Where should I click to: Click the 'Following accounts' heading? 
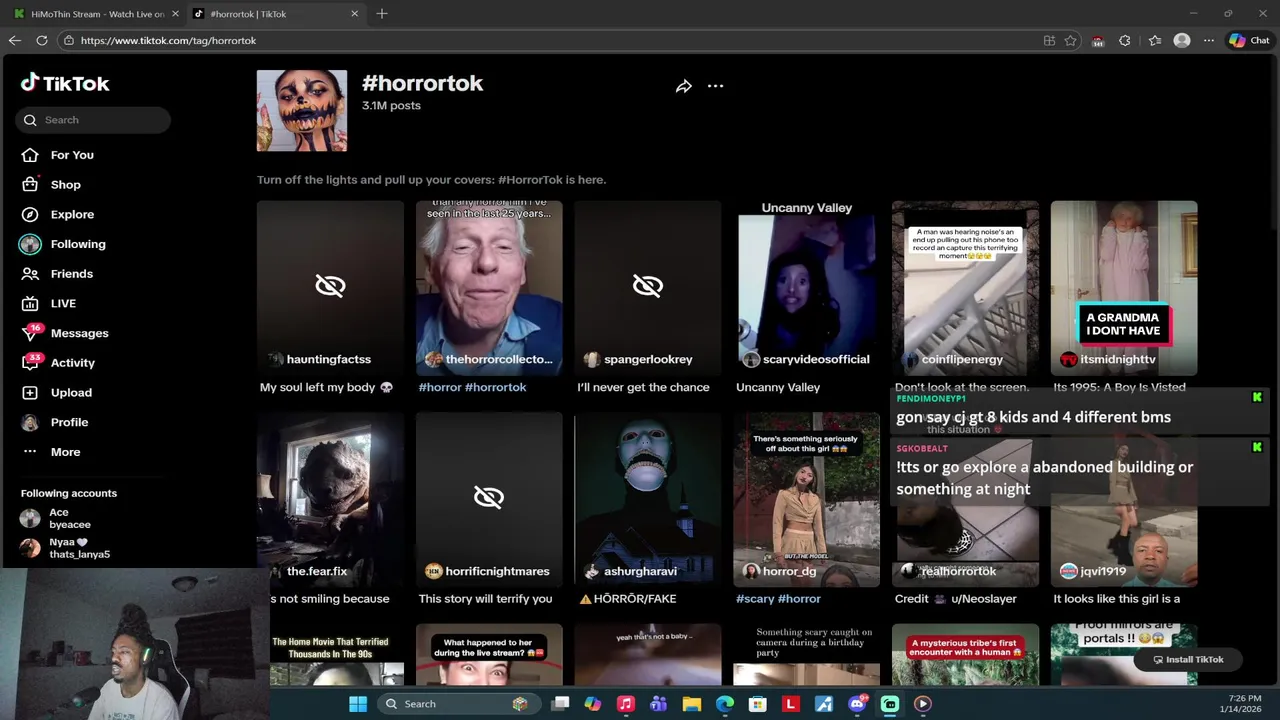[x=69, y=493]
